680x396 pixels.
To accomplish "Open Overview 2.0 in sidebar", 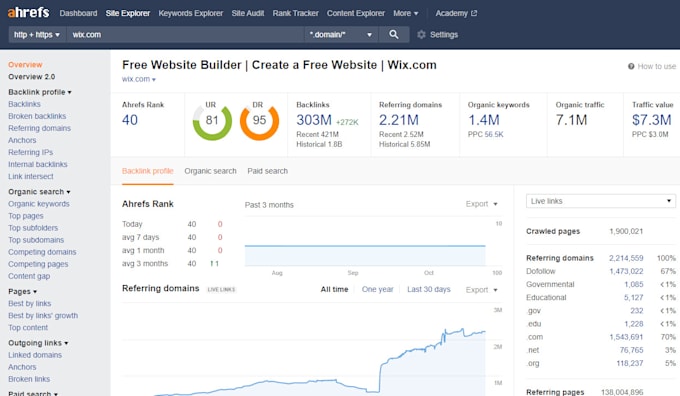I will click(x=32, y=77).
